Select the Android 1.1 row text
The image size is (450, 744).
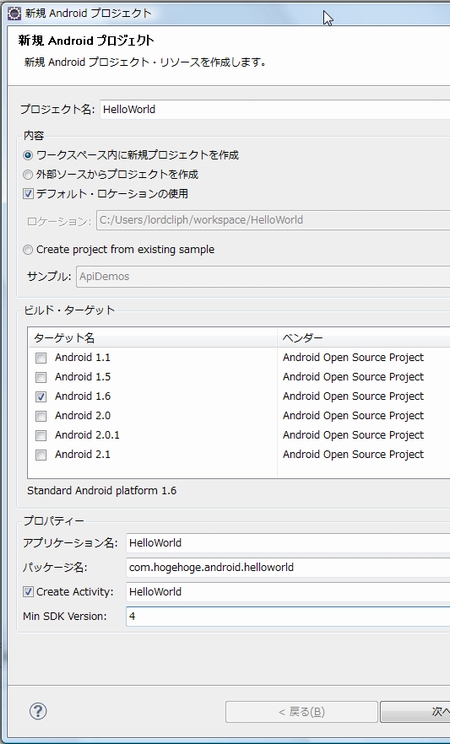click(x=83, y=357)
